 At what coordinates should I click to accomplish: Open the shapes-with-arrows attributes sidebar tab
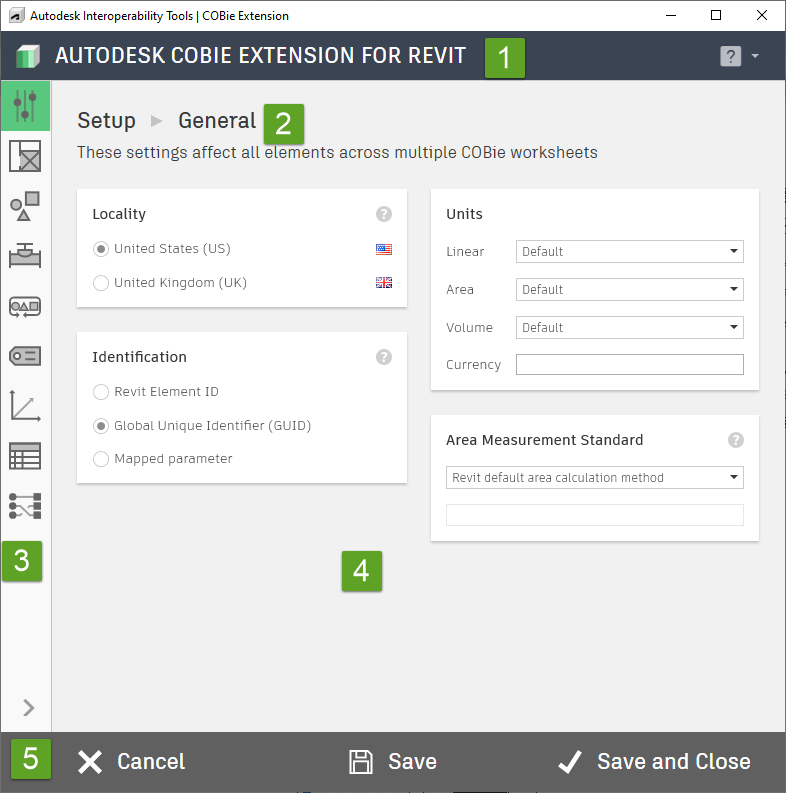(25, 306)
